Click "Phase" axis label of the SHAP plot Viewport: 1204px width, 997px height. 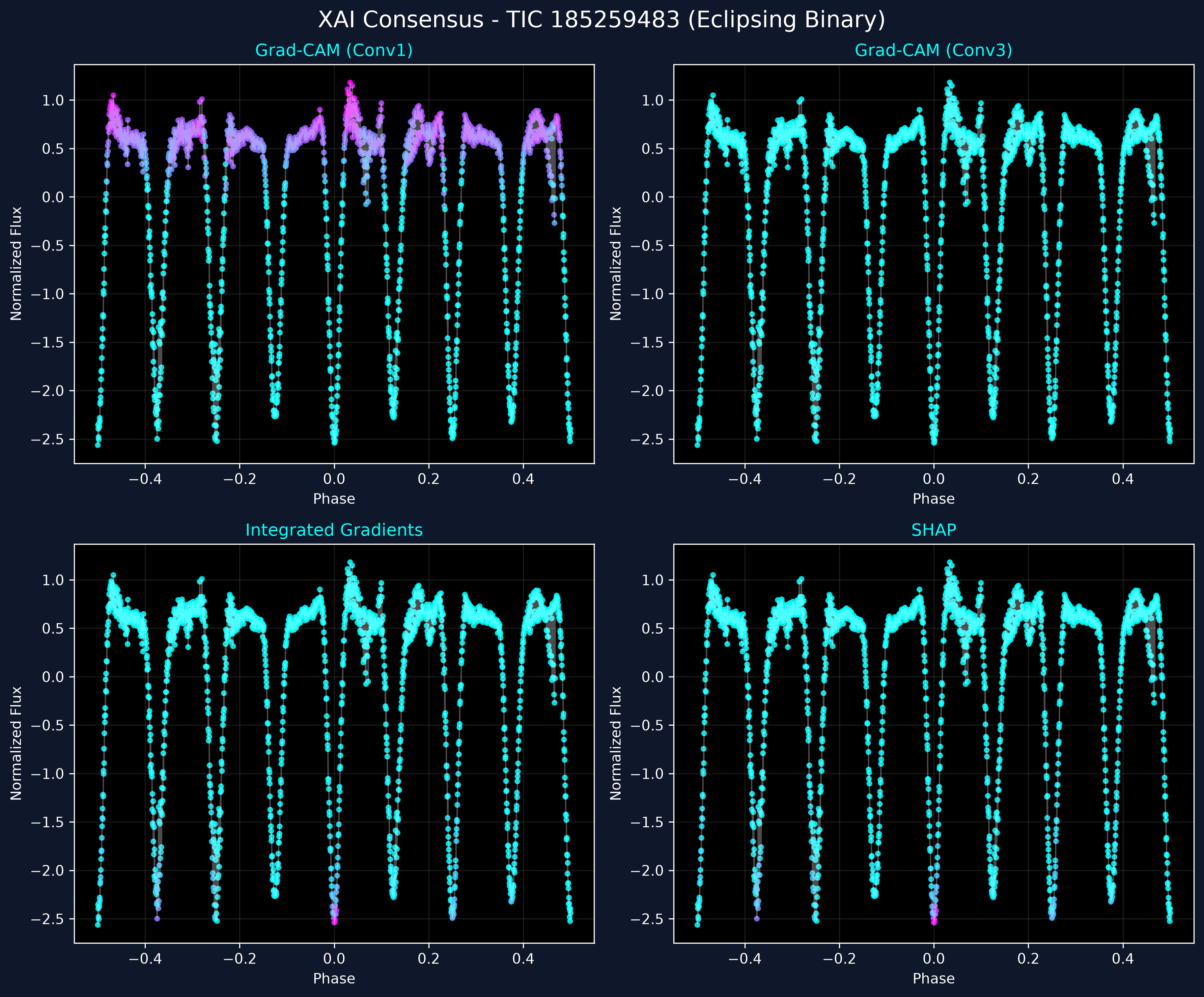click(933, 979)
